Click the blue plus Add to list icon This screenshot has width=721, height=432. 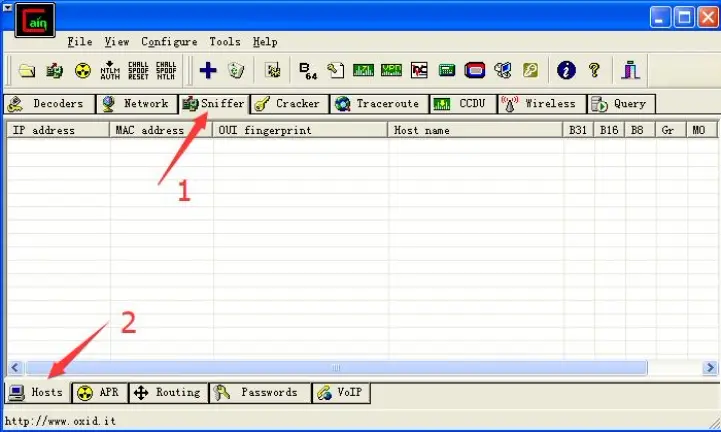[x=208, y=70]
